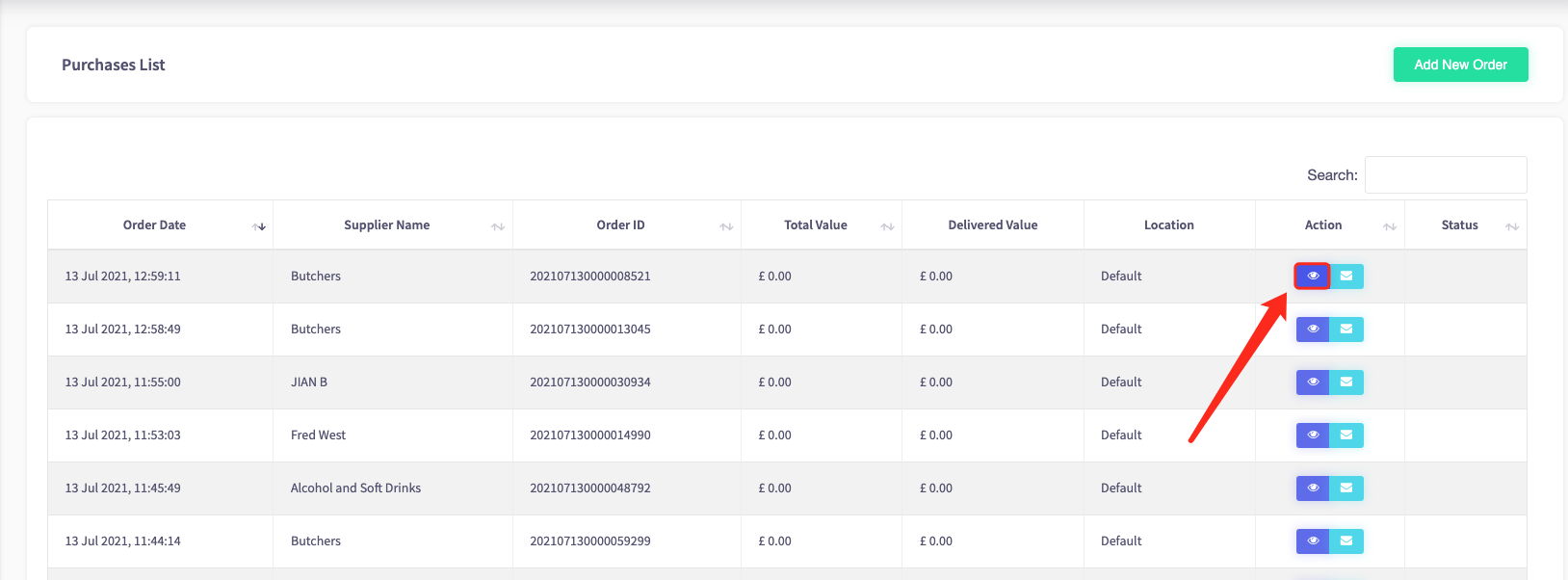Image resolution: width=1568 pixels, height=580 pixels.
Task: Email order 202107130000008521 envelope icon
Action: click(1346, 277)
